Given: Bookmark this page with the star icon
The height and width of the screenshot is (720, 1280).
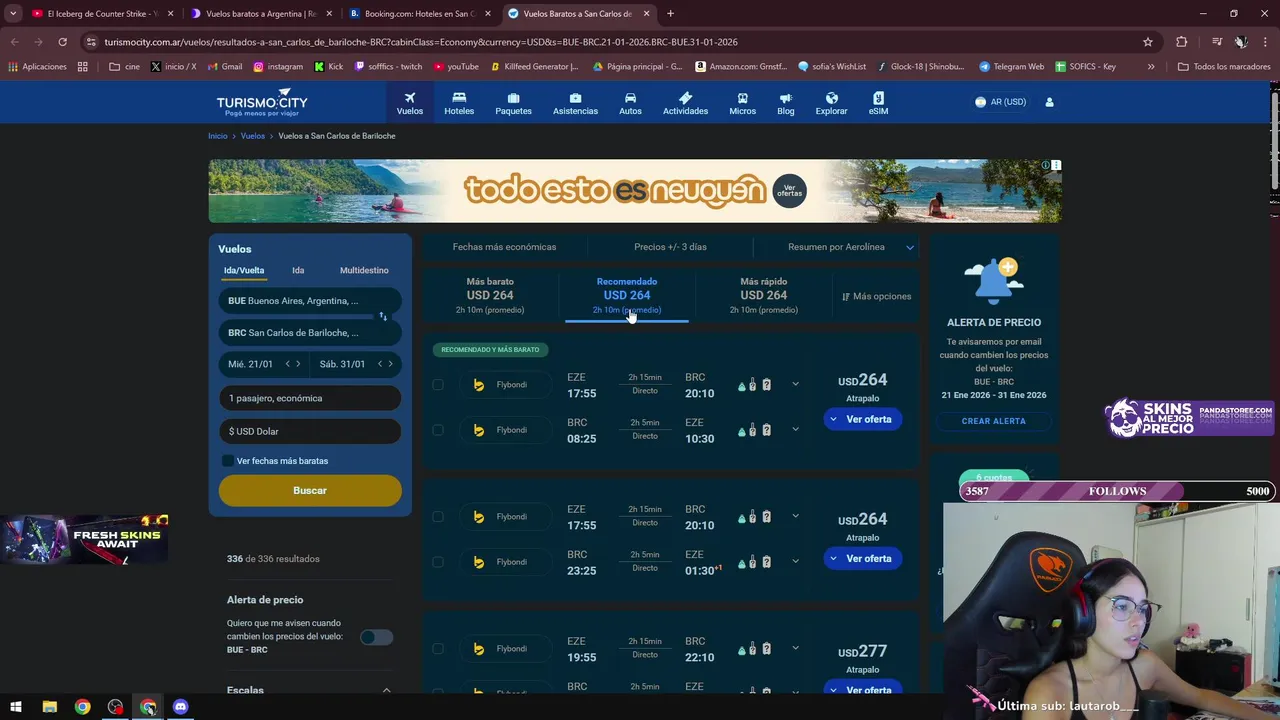Looking at the screenshot, I should 1148,42.
